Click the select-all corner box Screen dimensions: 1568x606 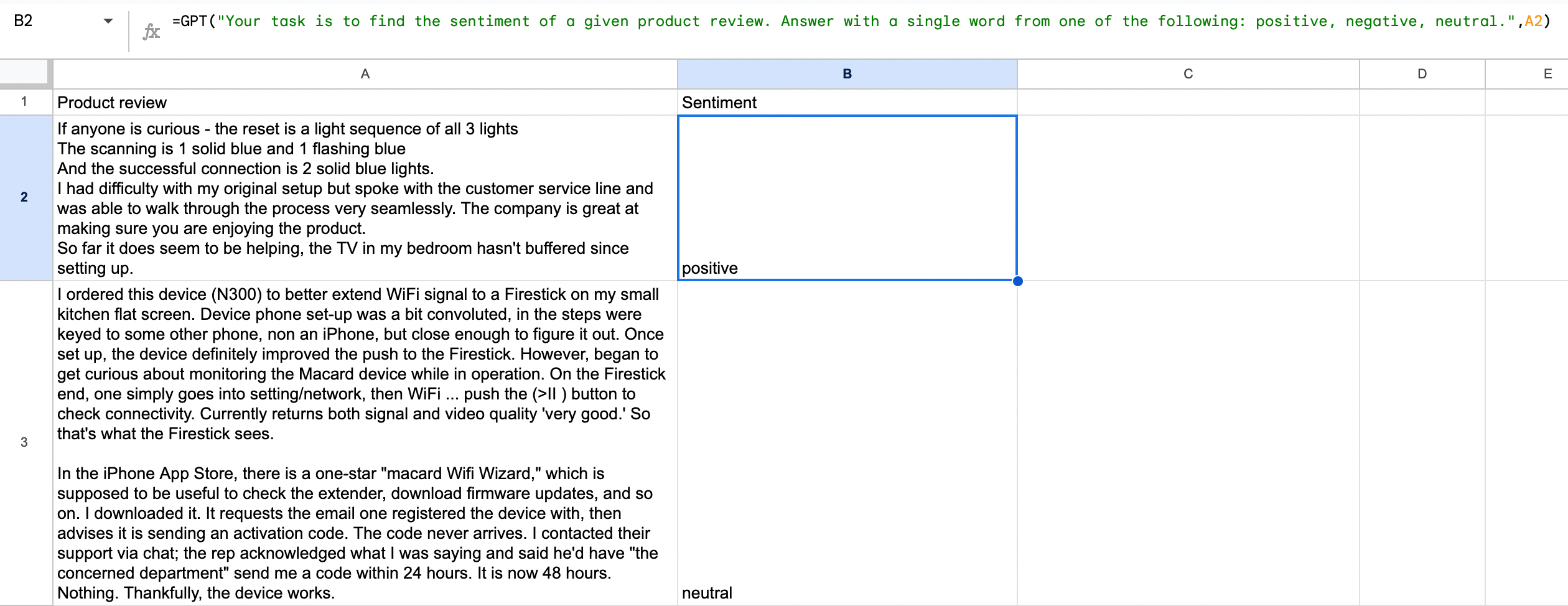coord(25,73)
